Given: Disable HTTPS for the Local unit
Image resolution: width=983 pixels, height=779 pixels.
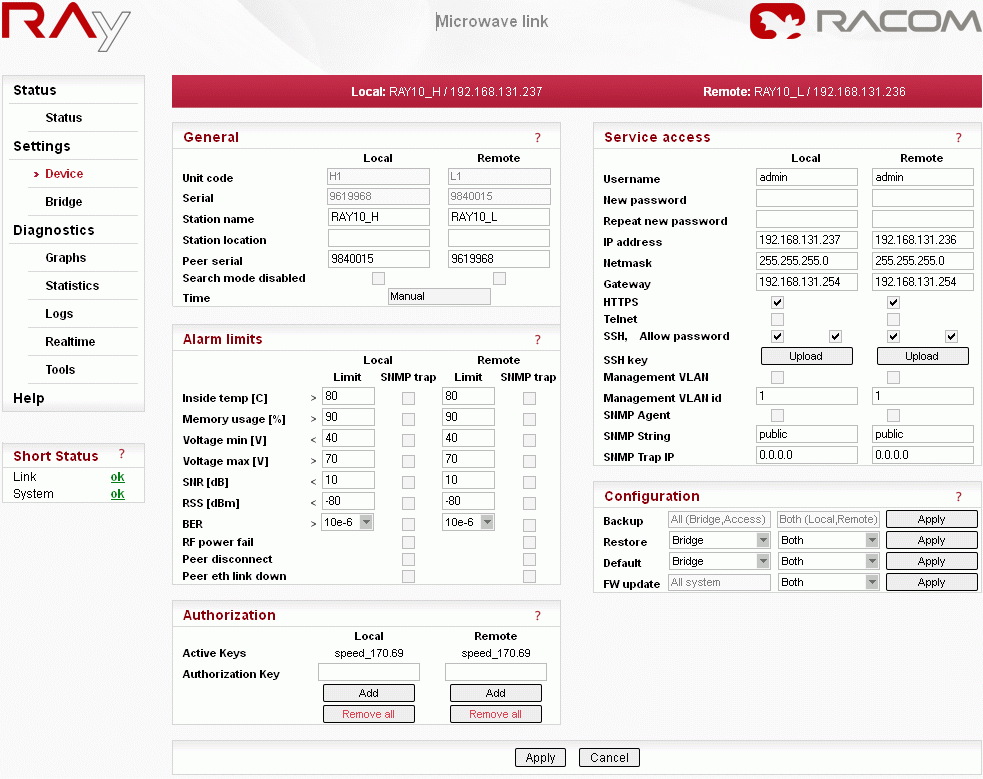Looking at the screenshot, I should [x=778, y=302].
